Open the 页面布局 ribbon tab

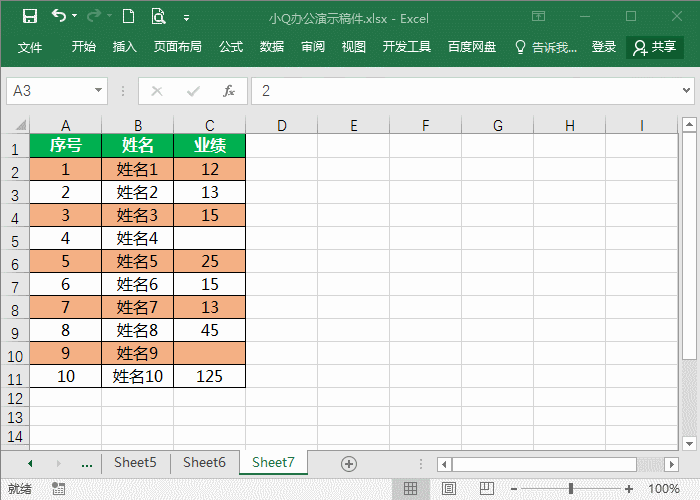pos(178,46)
